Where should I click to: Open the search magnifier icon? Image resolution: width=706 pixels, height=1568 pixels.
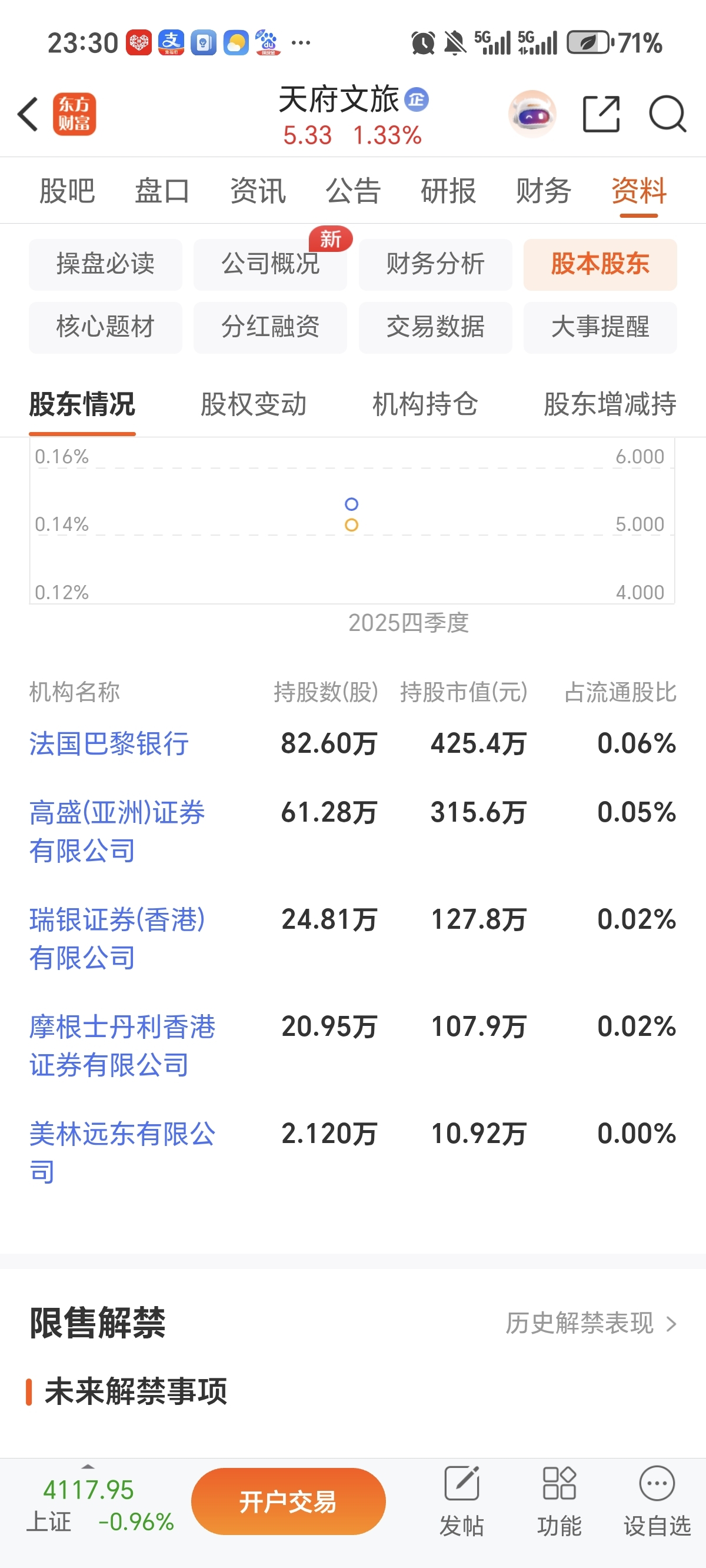coord(668,114)
